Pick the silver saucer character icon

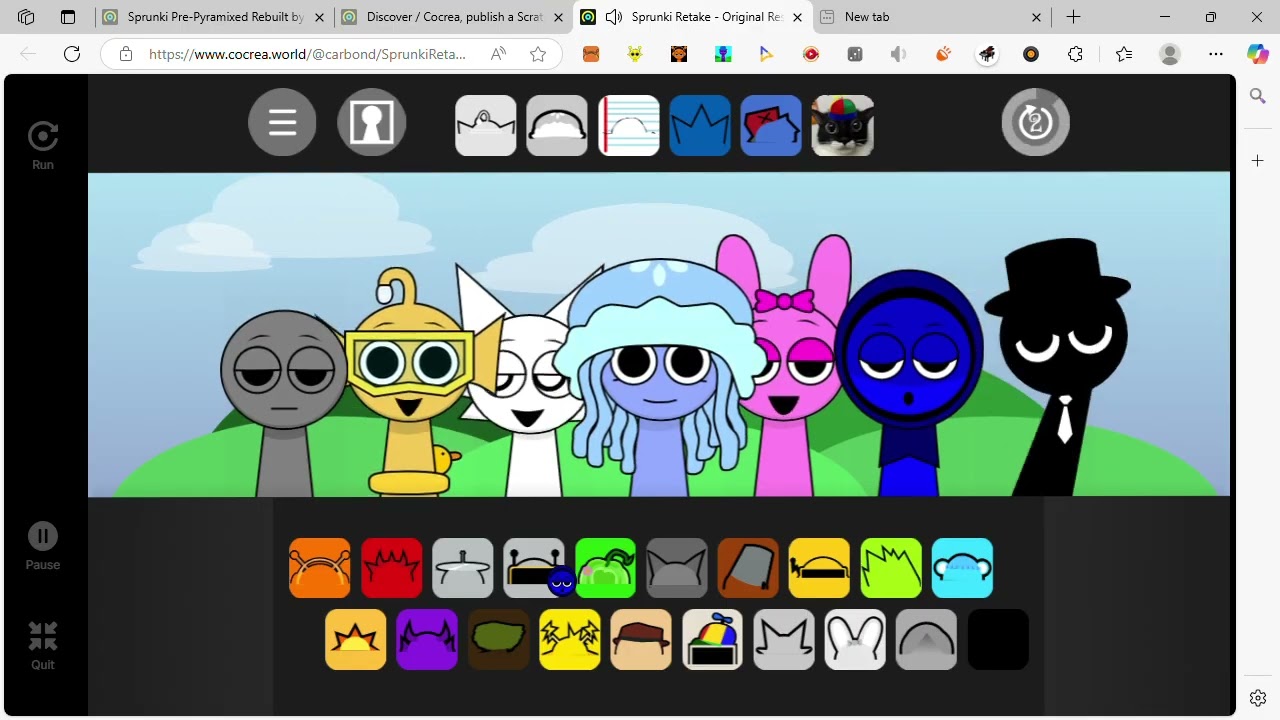tap(463, 569)
